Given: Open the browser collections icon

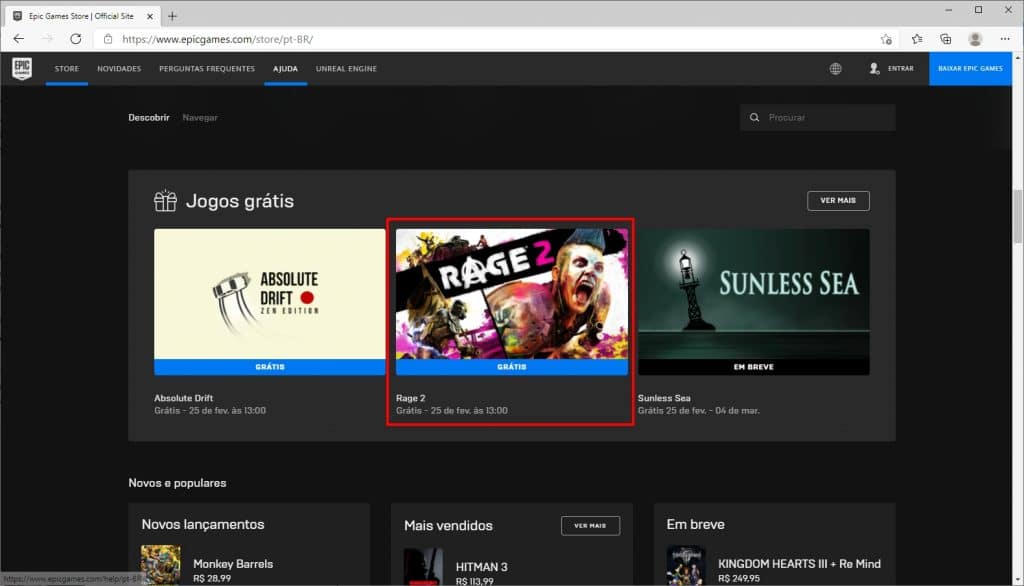Looking at the screenshot, I should (946, 39).
